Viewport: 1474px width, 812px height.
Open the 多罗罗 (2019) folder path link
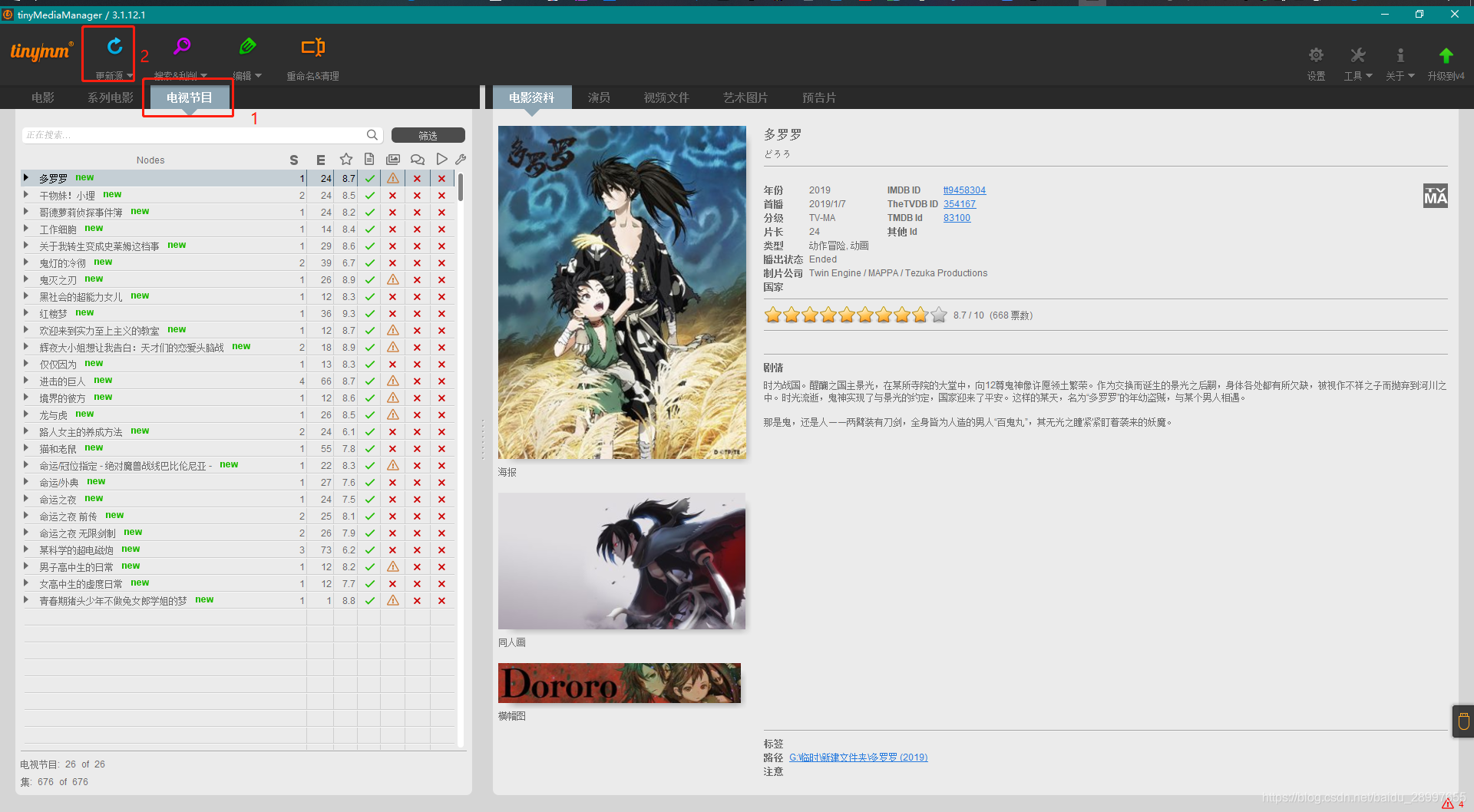858,758
